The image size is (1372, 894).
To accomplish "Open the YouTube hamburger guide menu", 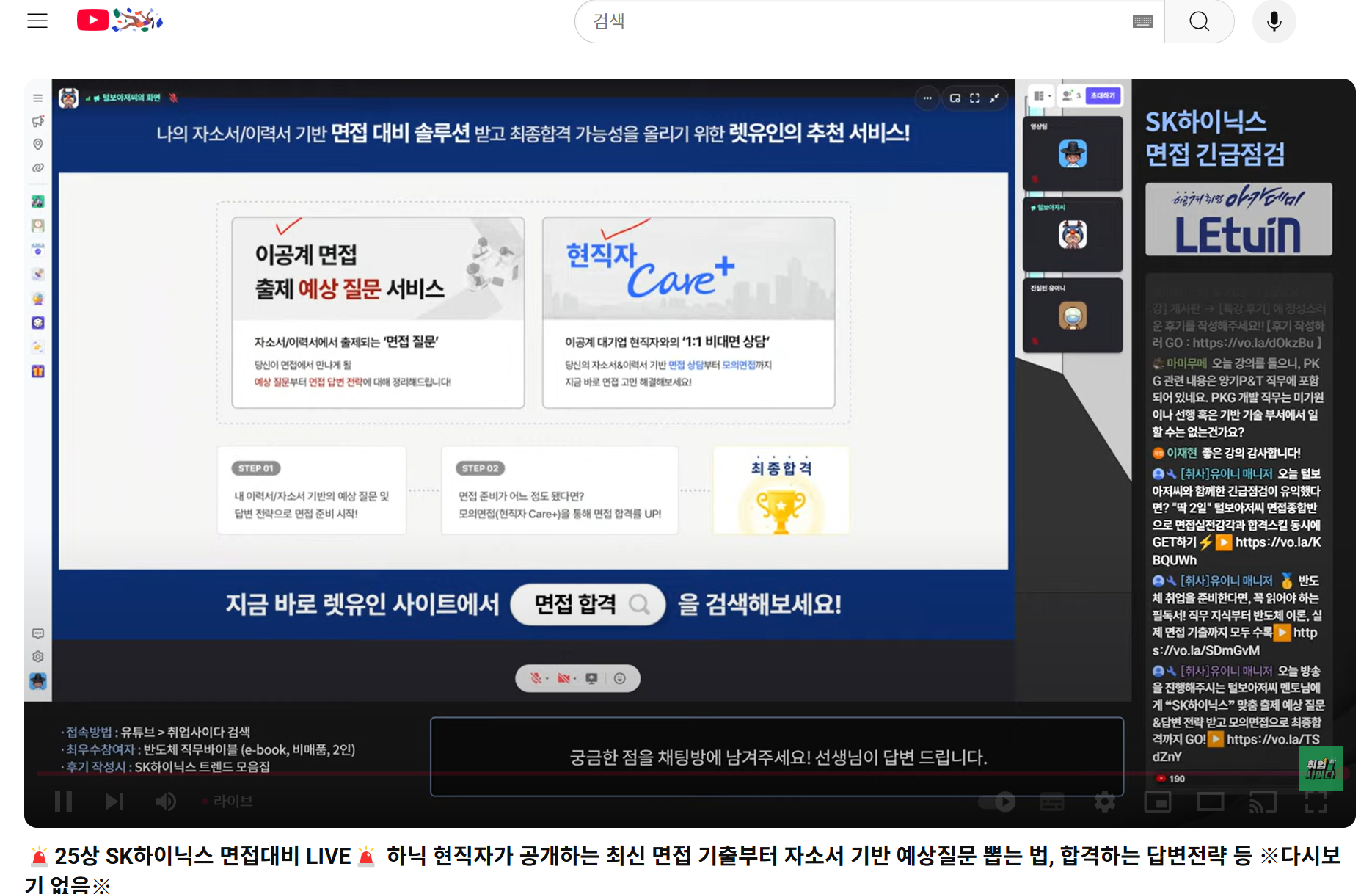I will [37, 21].
